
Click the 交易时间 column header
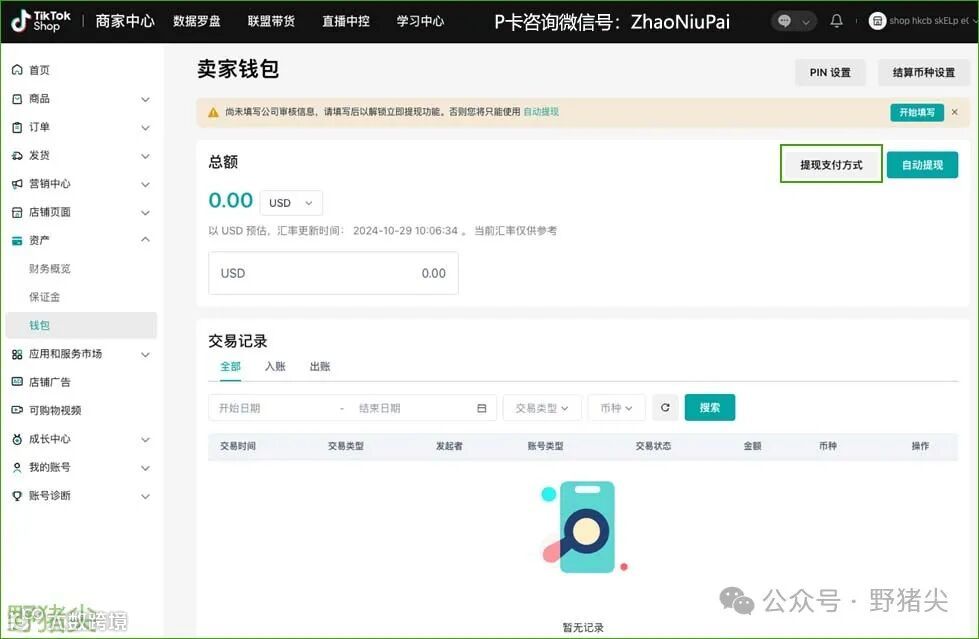click(x=238, y=446)
